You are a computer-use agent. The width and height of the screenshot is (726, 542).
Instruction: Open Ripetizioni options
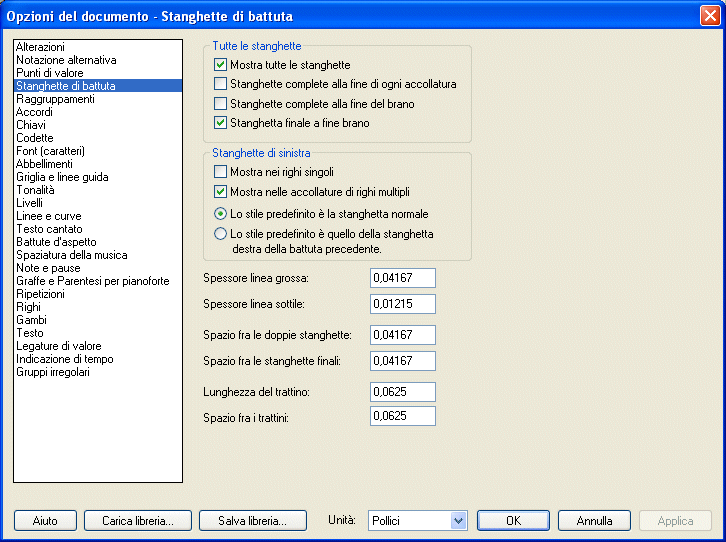(x=98, y=293)
